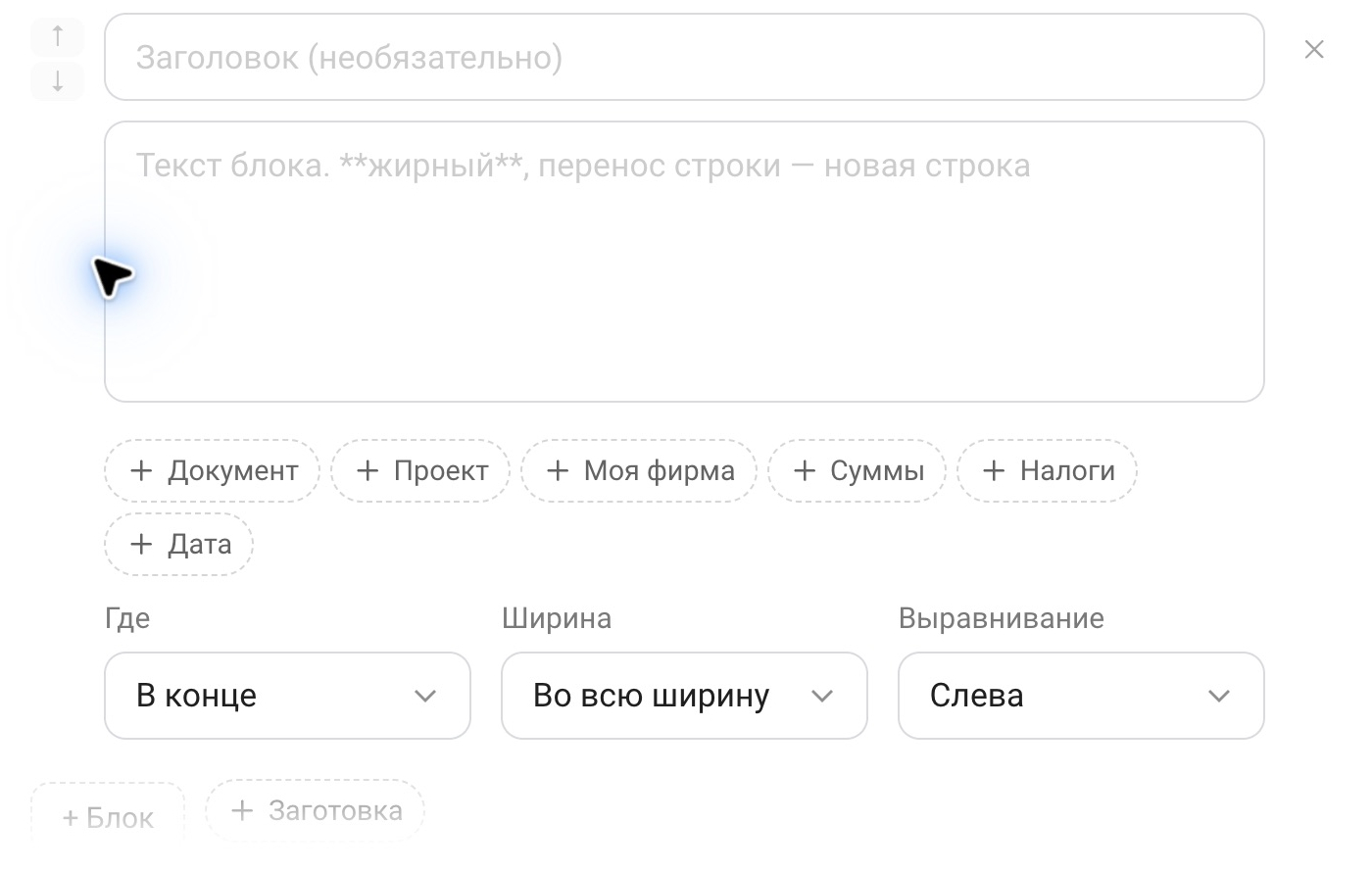
Task: Insert the Моя фирма variable chip
Action: [x=639, y=471]
